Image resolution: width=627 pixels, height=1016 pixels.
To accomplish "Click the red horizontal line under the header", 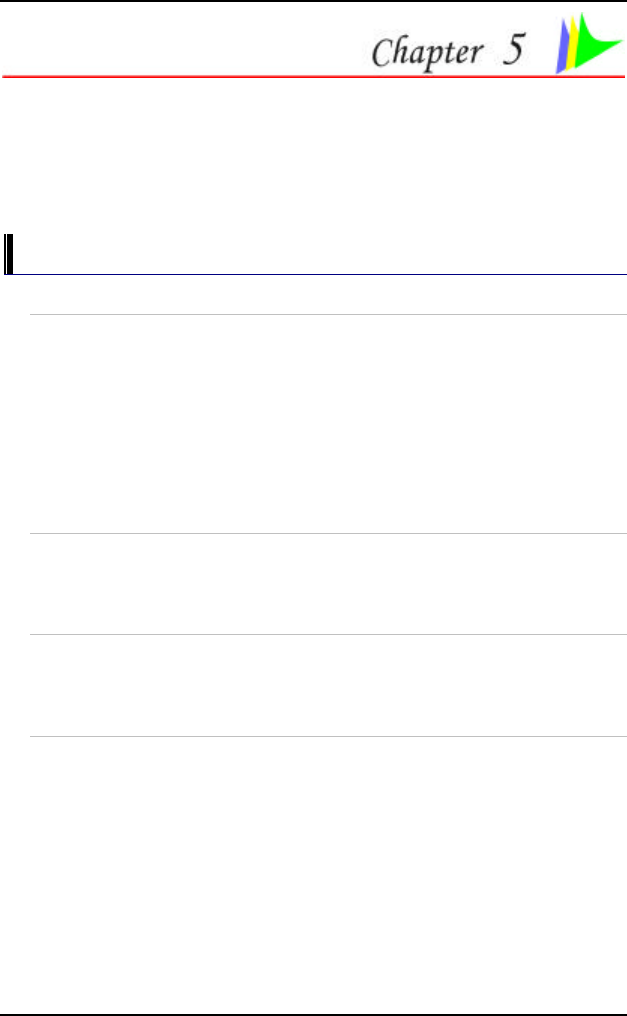I will click(x=314, y=76).
